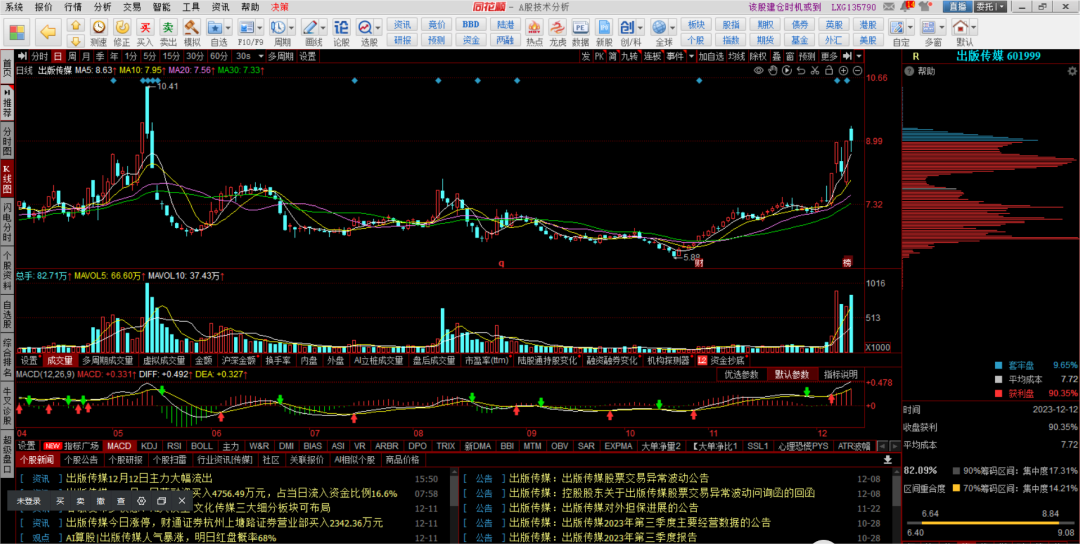Click the 未登录 not-logged-in trade bar
The image size is (1080, 544).
tap(29, 501)
